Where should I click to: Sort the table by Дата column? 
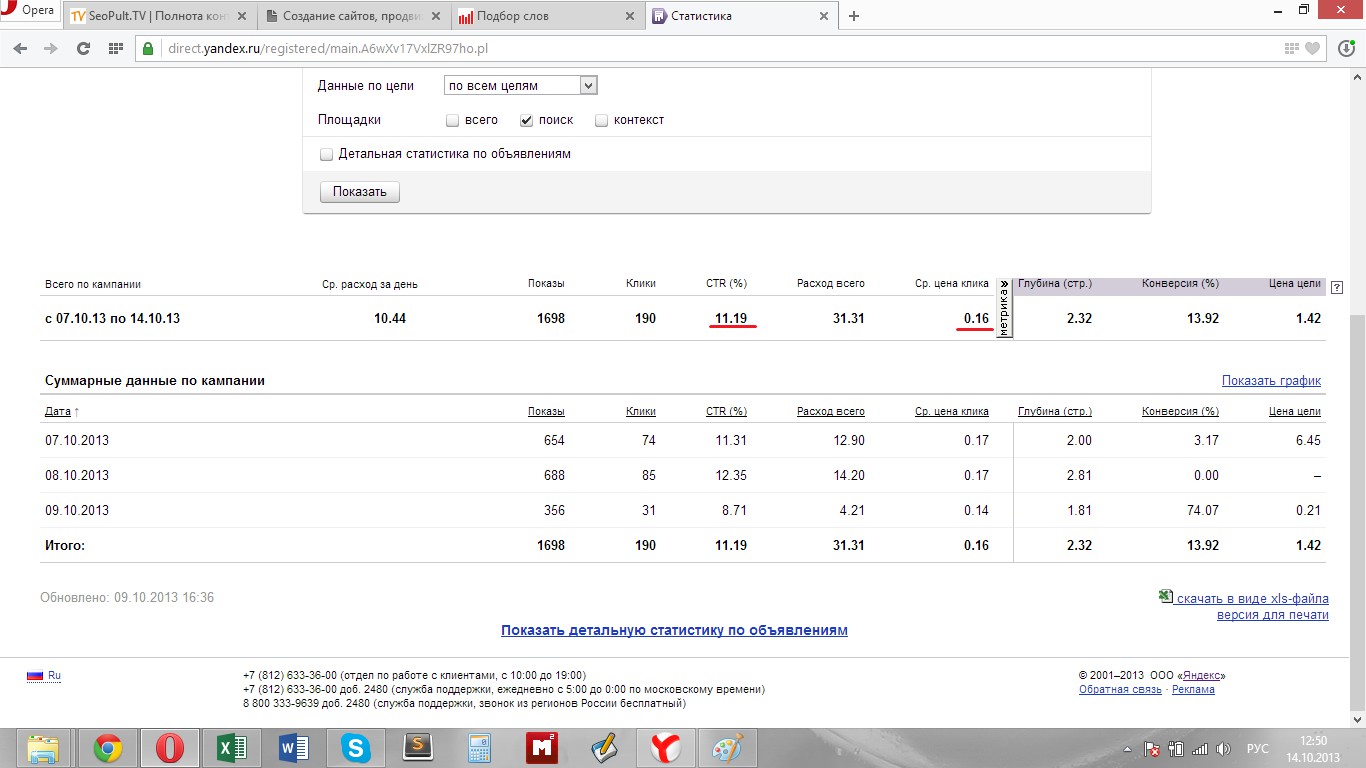click(58, 411)
